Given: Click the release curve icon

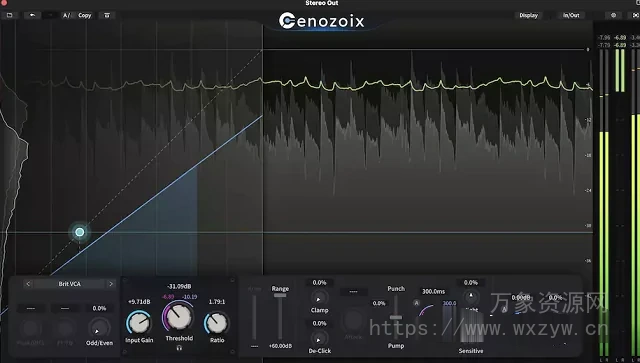Looking at the screenshot, I should [427, 311].
